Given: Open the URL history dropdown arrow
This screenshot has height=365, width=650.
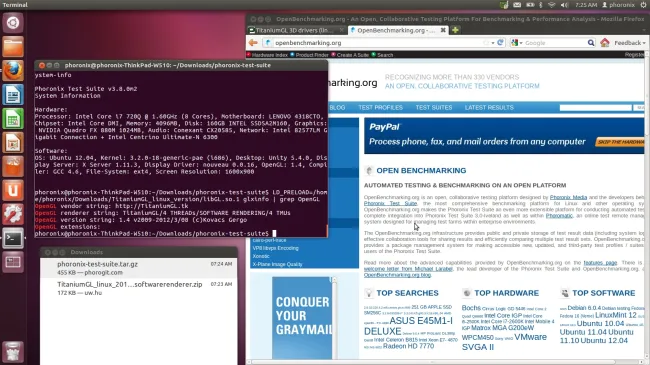Looking at the screenshot, I should (x=492, y=43).
